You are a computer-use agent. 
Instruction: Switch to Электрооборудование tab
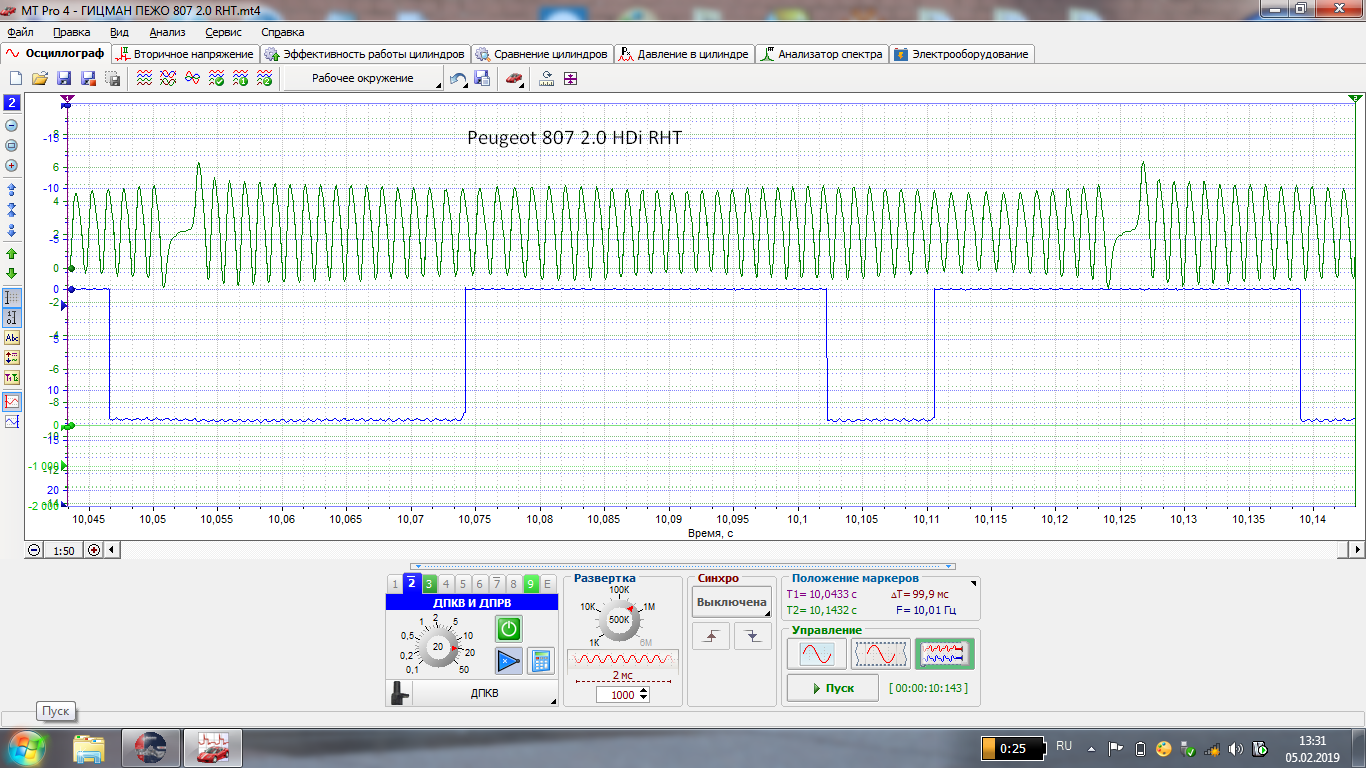tap(961, 54)
